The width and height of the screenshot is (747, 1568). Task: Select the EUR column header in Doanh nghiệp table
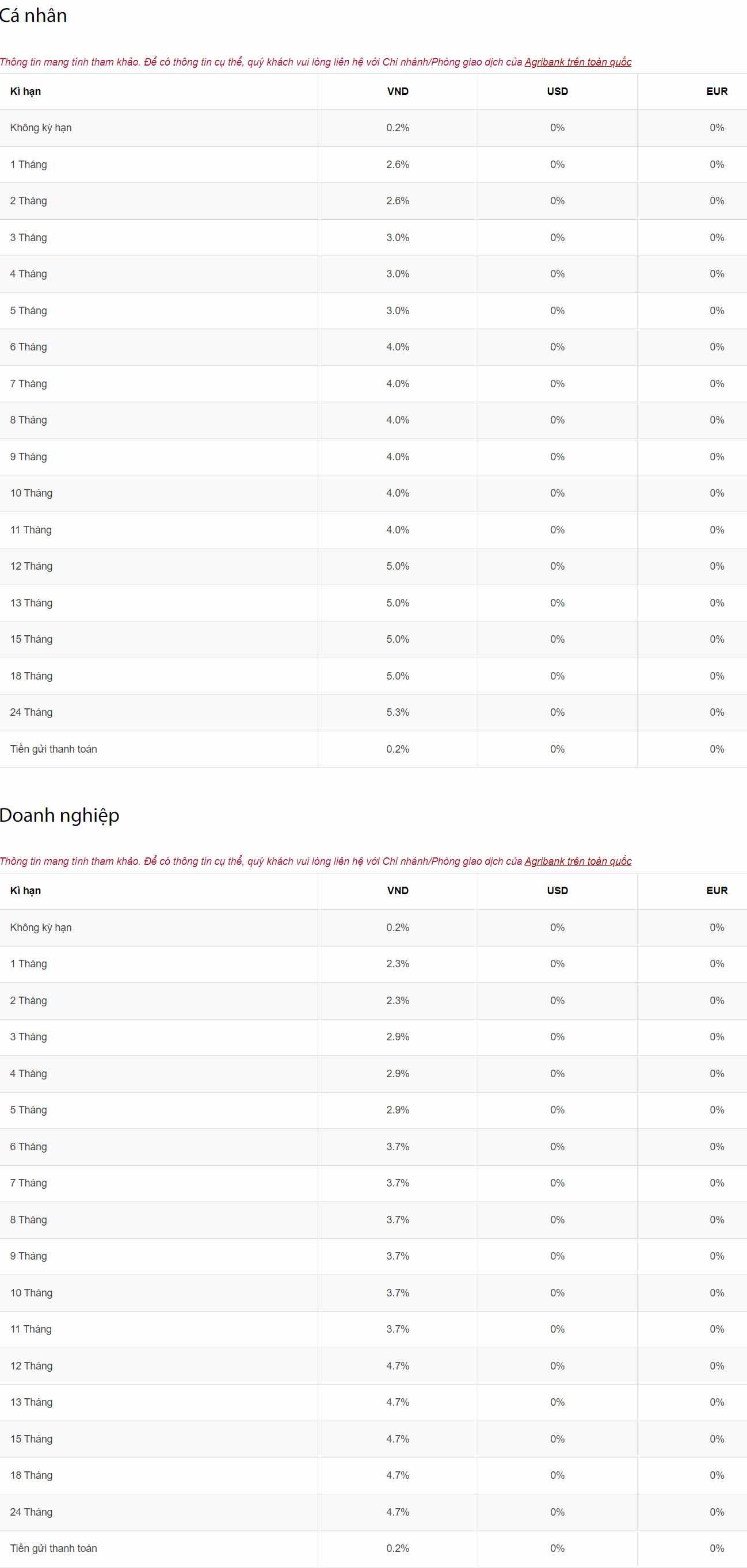click(x=716, y=891)
